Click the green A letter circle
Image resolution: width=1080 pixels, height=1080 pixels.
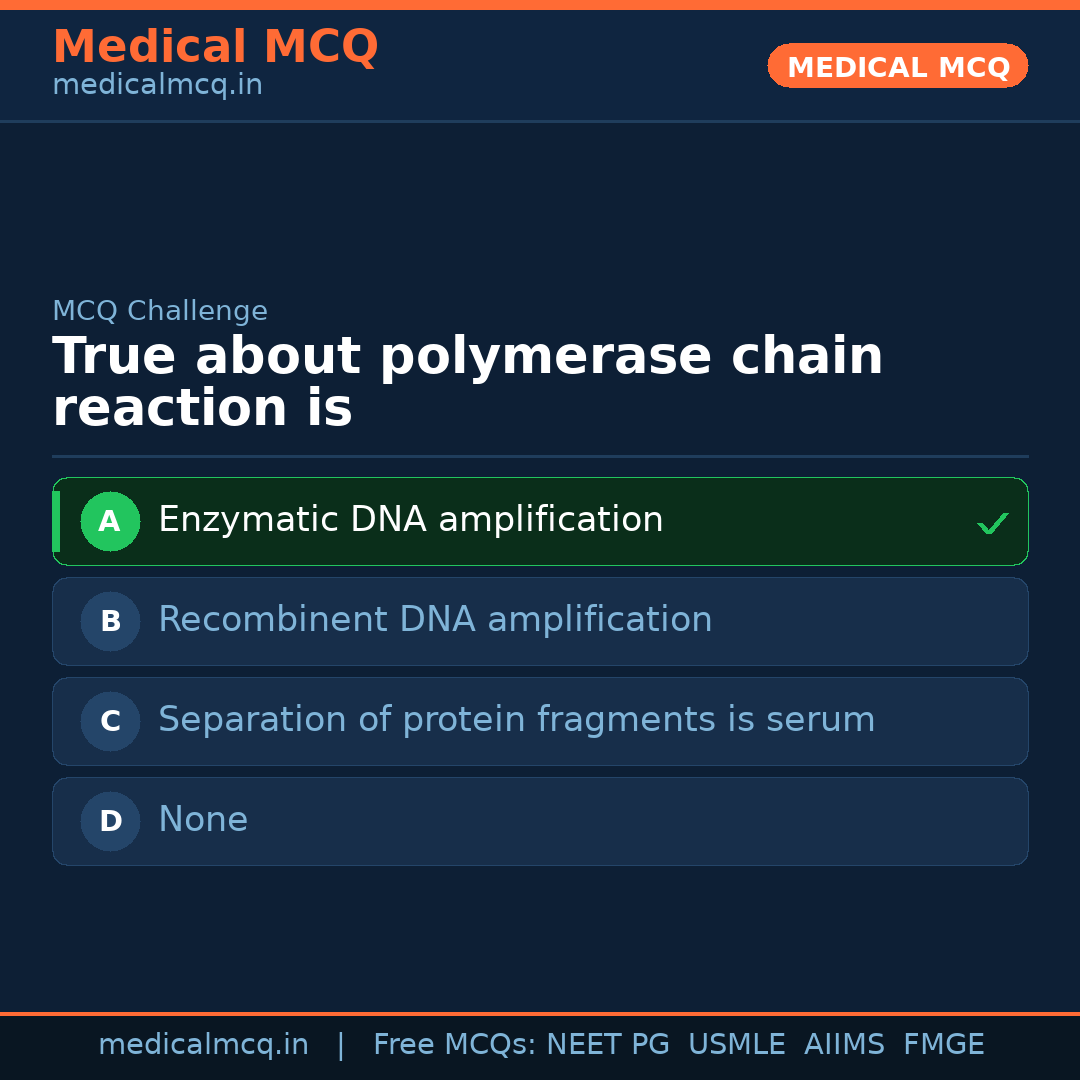coord(110,521)
